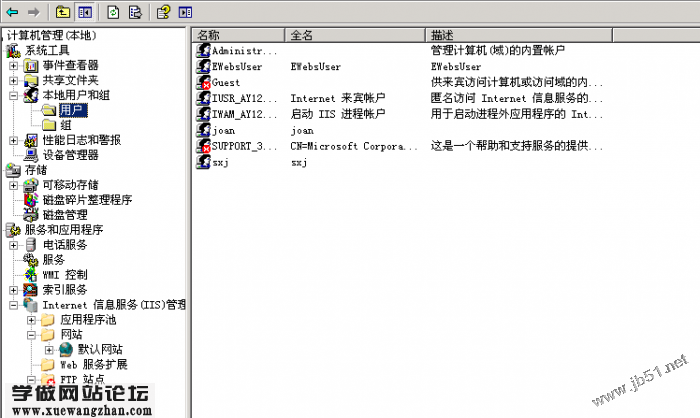The width and height of the screenshot is (700, 418).
Task: Click the Back arrow toolbar icon
Action: [12, 12]
